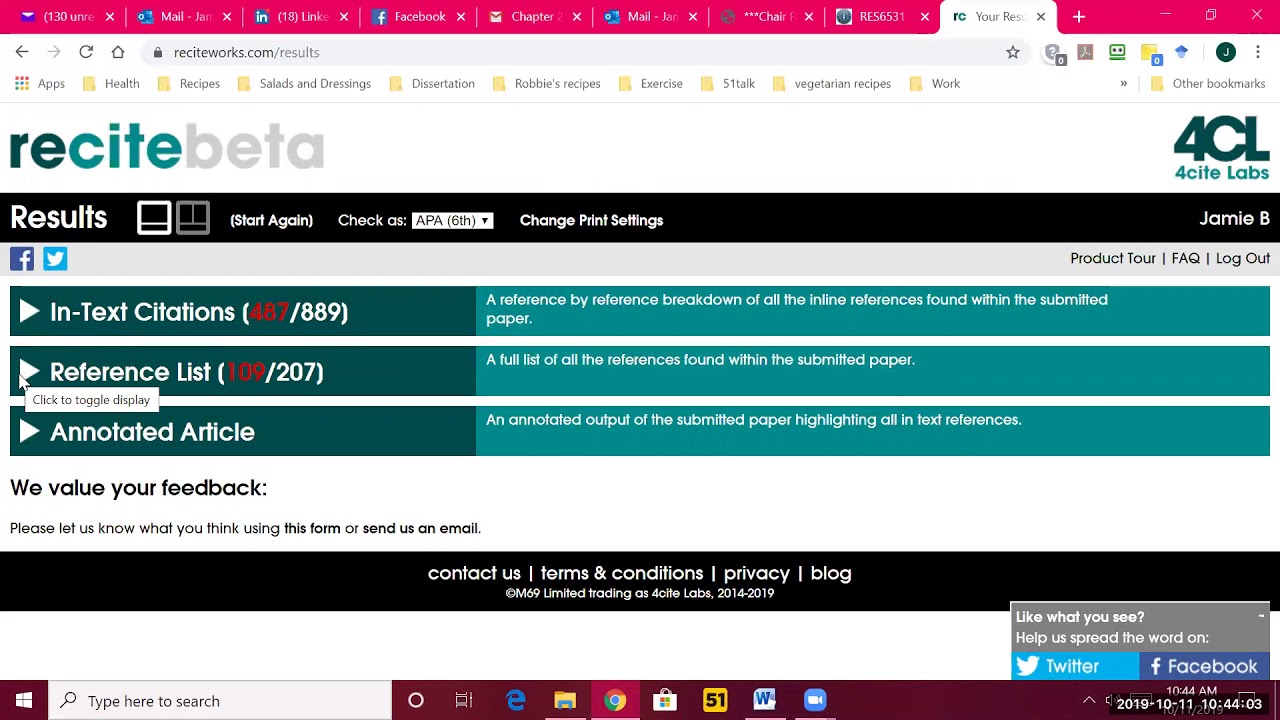Open the blog footer link
The image size is (1280, 720).
831,573
